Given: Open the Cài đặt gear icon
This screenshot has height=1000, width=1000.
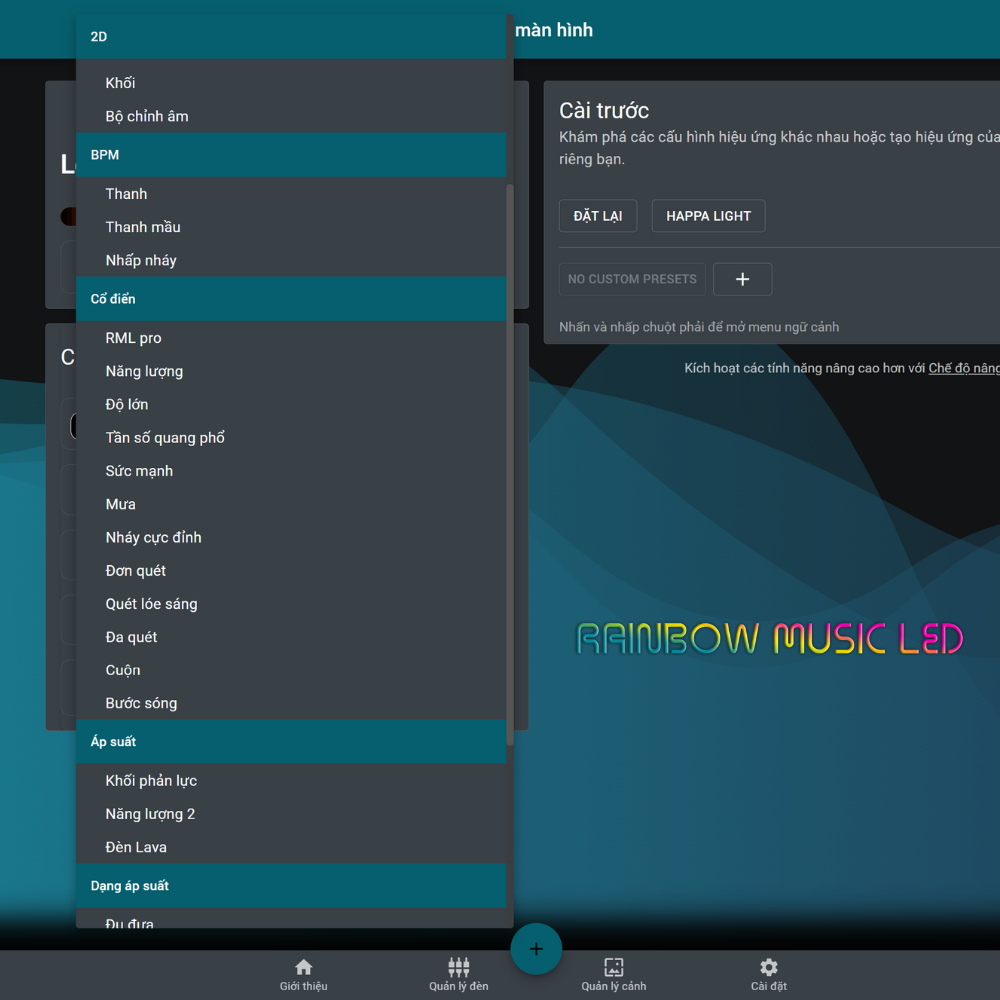Looking at the screenshot, I should (768, 973).
